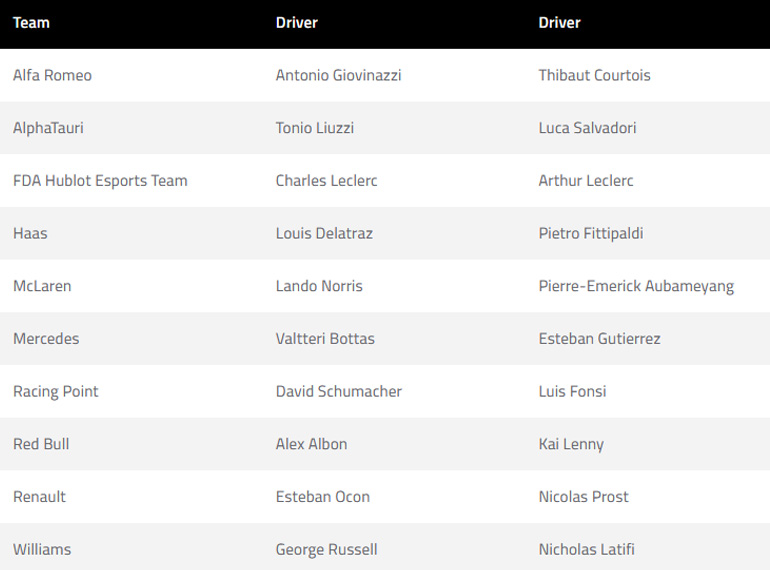
Task: Click on Luca Salvadori
Action: 587,128
